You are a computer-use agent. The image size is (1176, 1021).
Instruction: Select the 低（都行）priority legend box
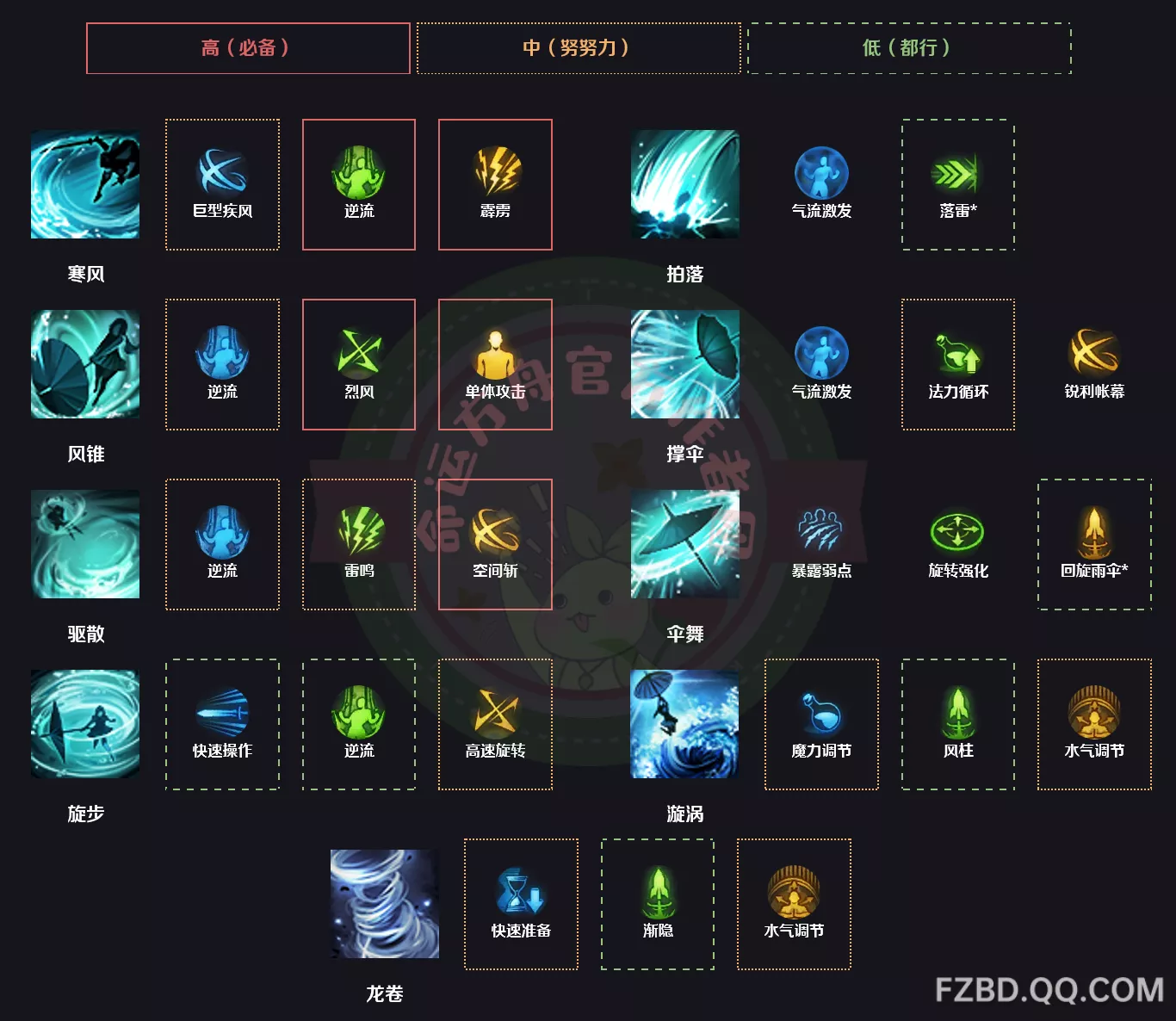909,48
